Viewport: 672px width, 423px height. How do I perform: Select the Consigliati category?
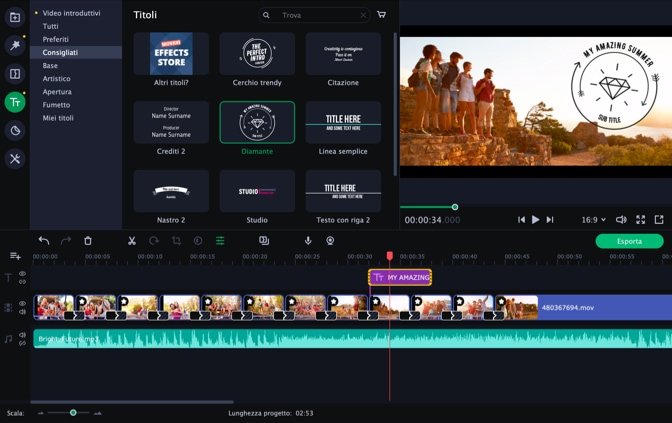tap(76, 52)
